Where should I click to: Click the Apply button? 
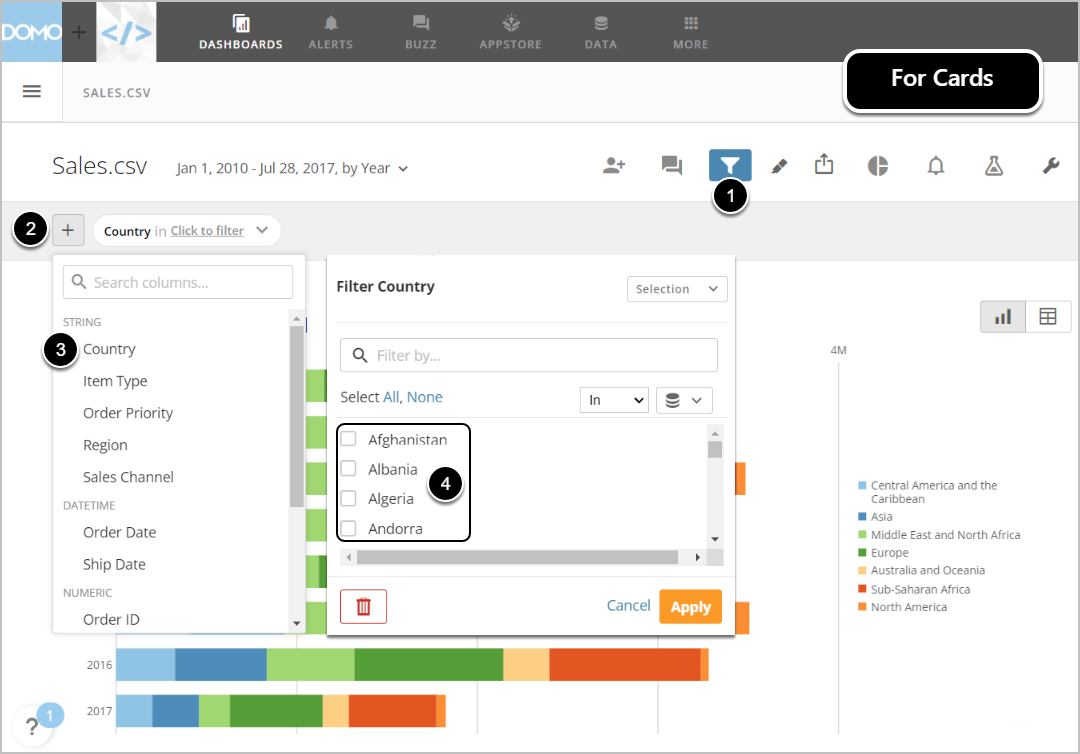coord(690,607)
